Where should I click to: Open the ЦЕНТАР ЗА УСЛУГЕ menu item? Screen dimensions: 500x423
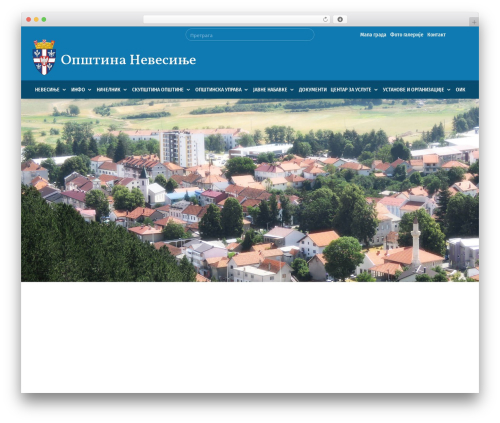coord(351,90)
